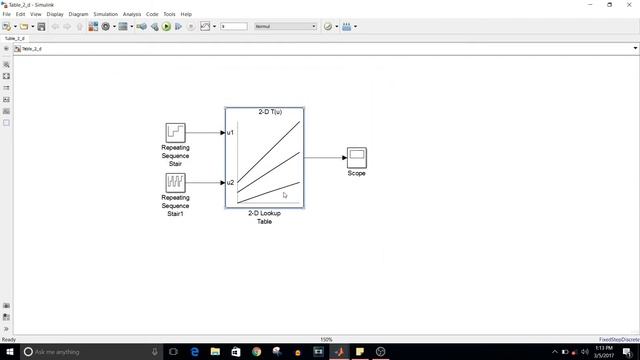Expand the address bar dropdown arrow
Image resolution: width=640 pixels, height=360 pixels.
pos(635,48)
